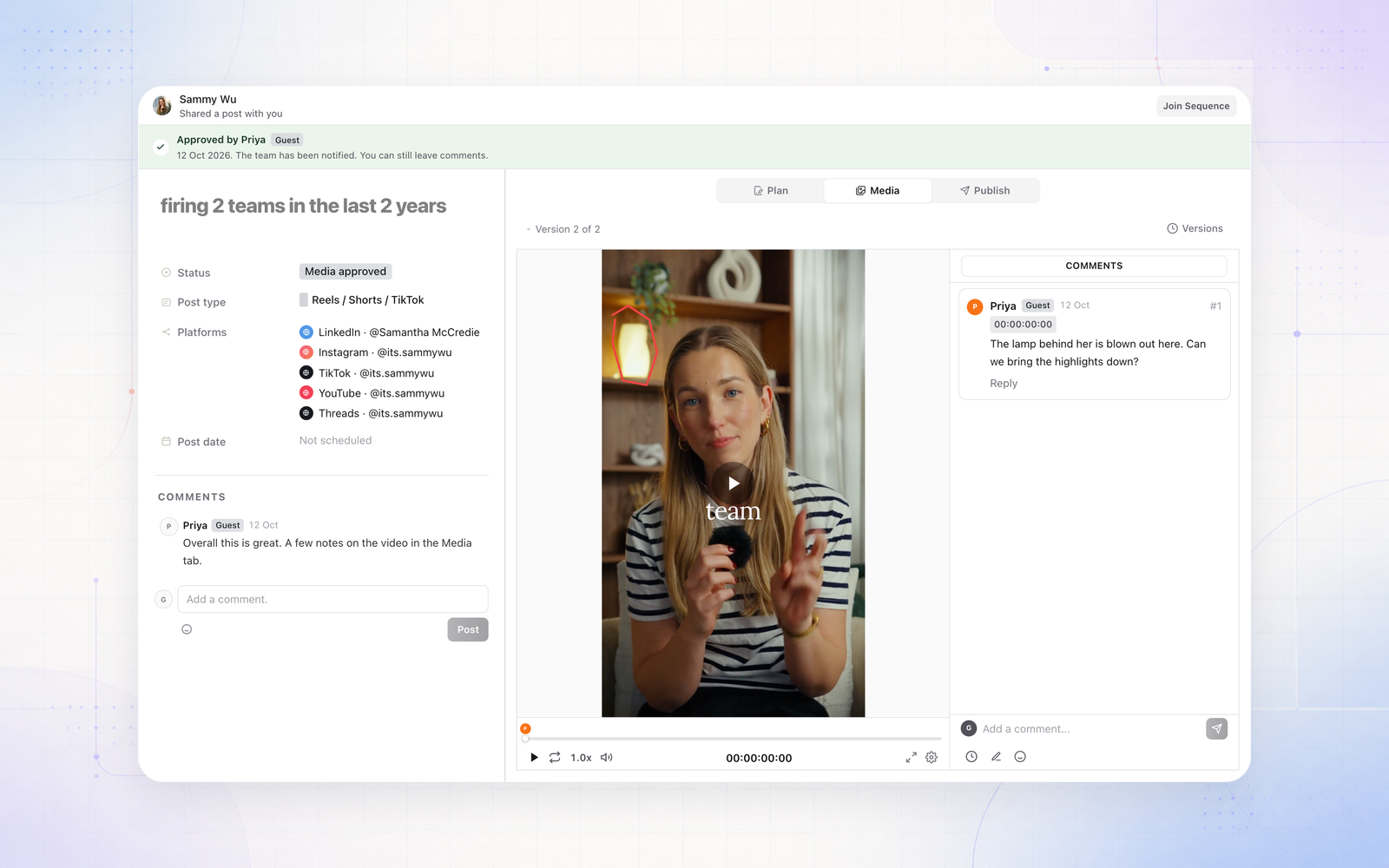
Task: Play the video from the bottom control bar
Action: pos(534,758)
